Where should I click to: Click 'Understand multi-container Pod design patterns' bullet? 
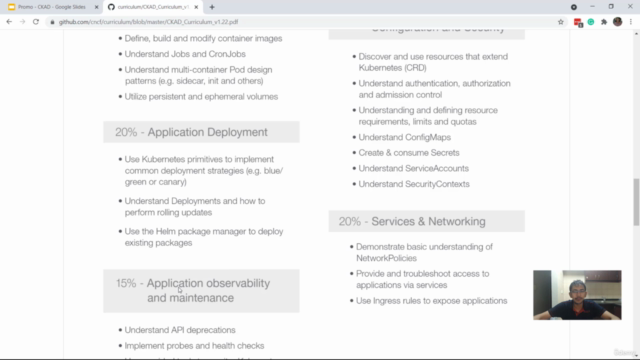[x=198, y=75]
